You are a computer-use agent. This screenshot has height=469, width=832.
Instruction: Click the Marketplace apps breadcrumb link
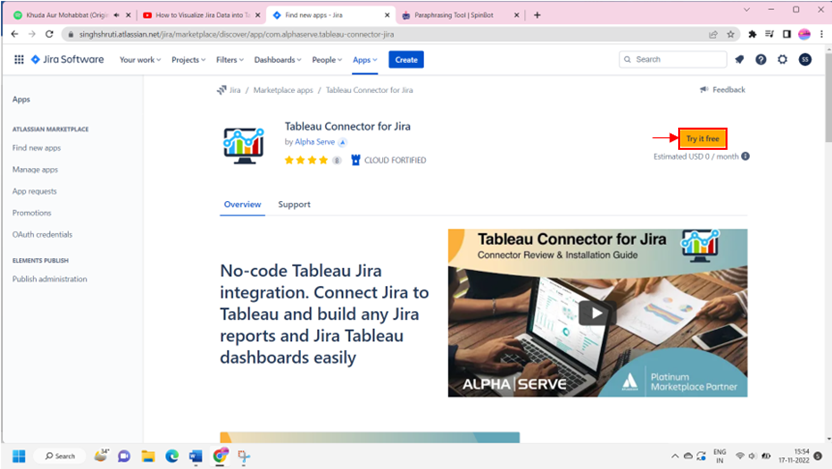[x=283, y=90]
